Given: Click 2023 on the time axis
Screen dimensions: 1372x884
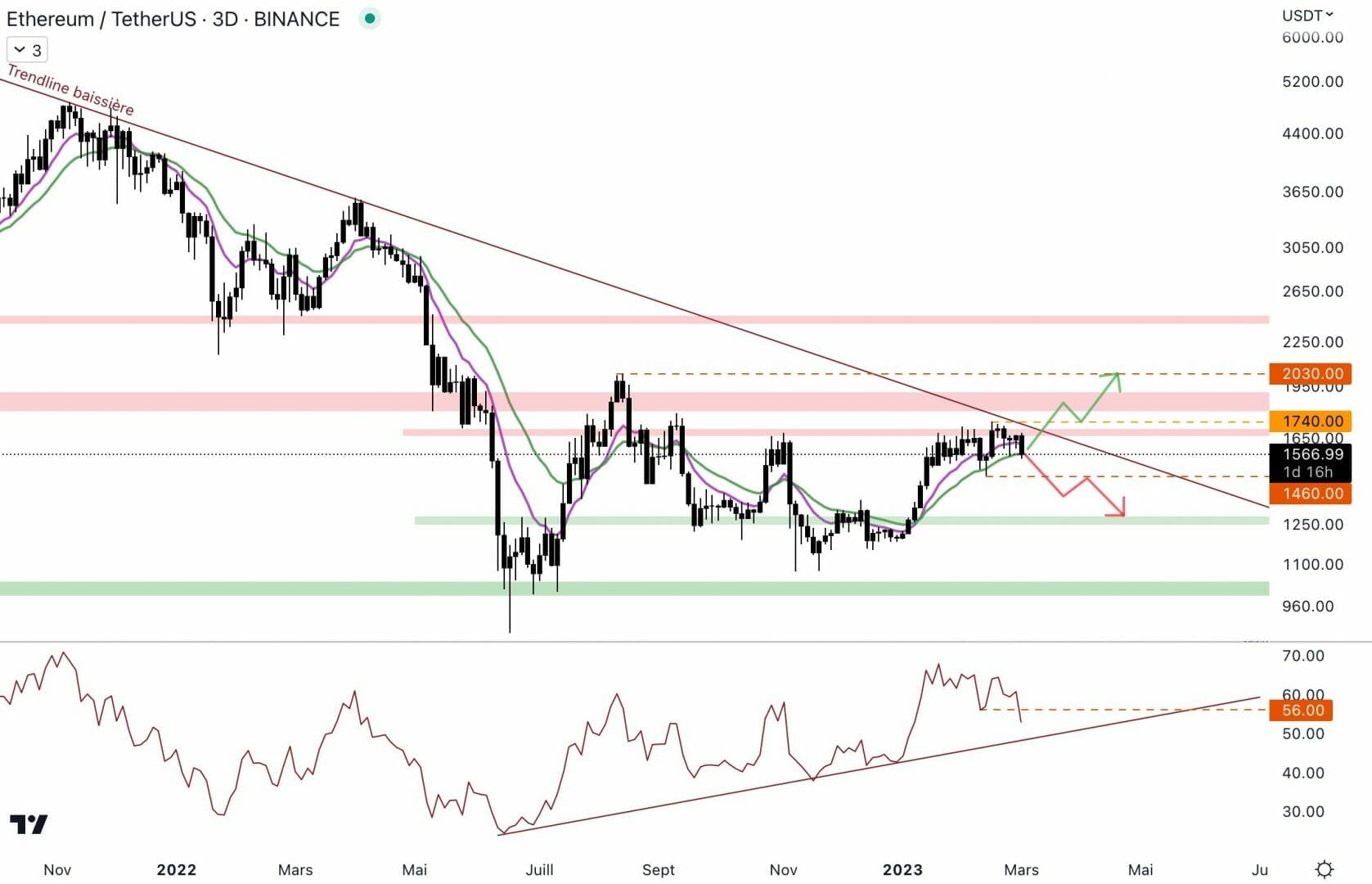Looking at the screenshot, I should tap(902, 869).
